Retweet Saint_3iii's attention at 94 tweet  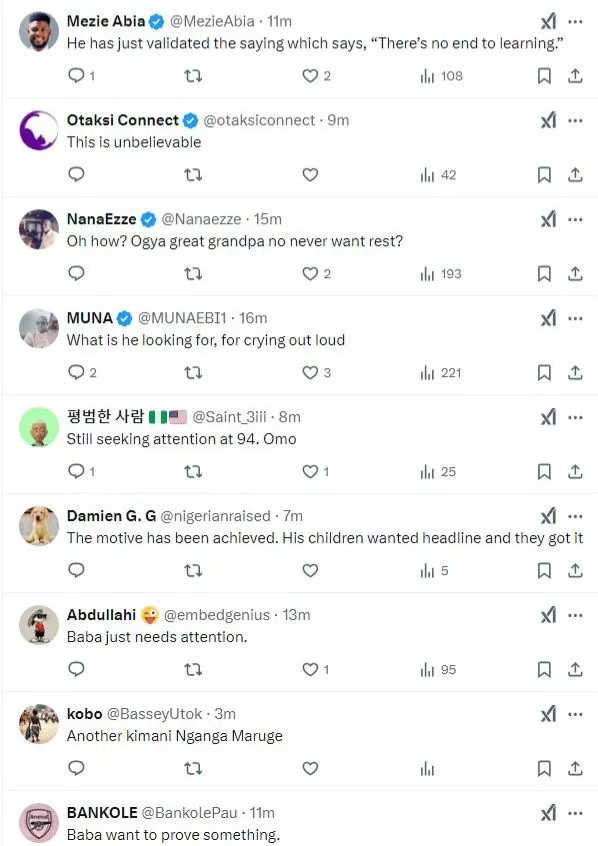pyautogui.click(x=193, y=472)
